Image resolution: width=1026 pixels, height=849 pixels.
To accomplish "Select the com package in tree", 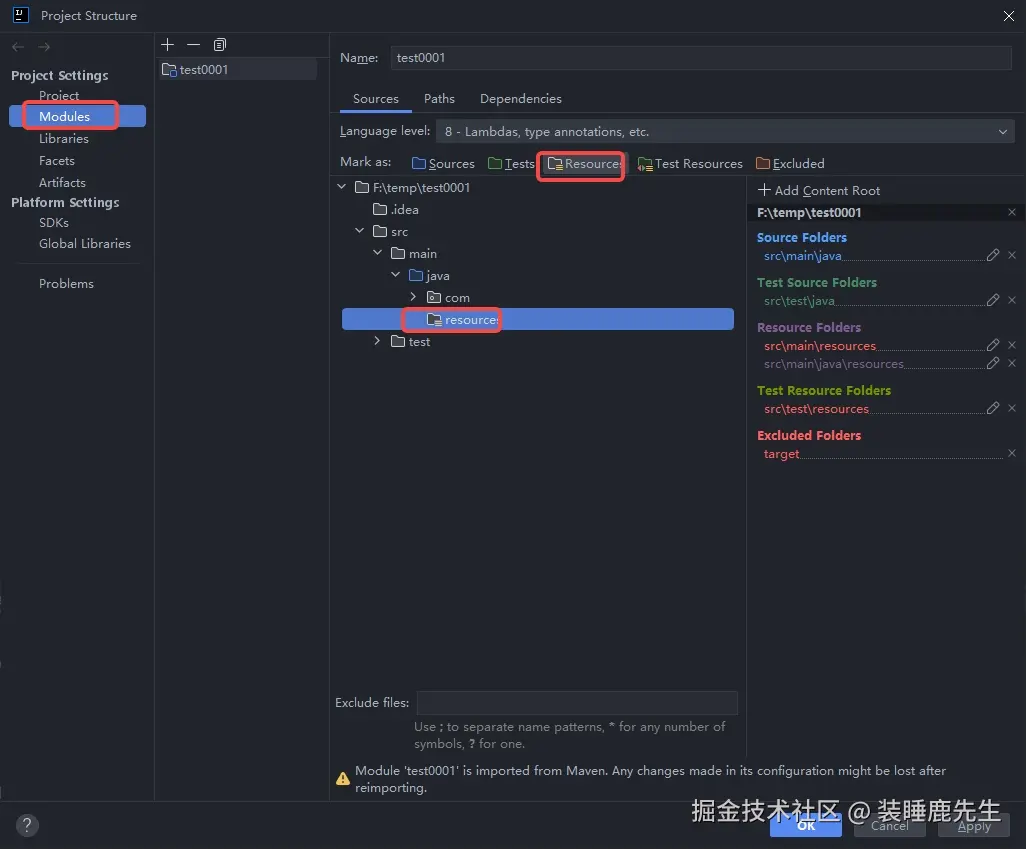I will pyautogui.click(x=448, y=297).
